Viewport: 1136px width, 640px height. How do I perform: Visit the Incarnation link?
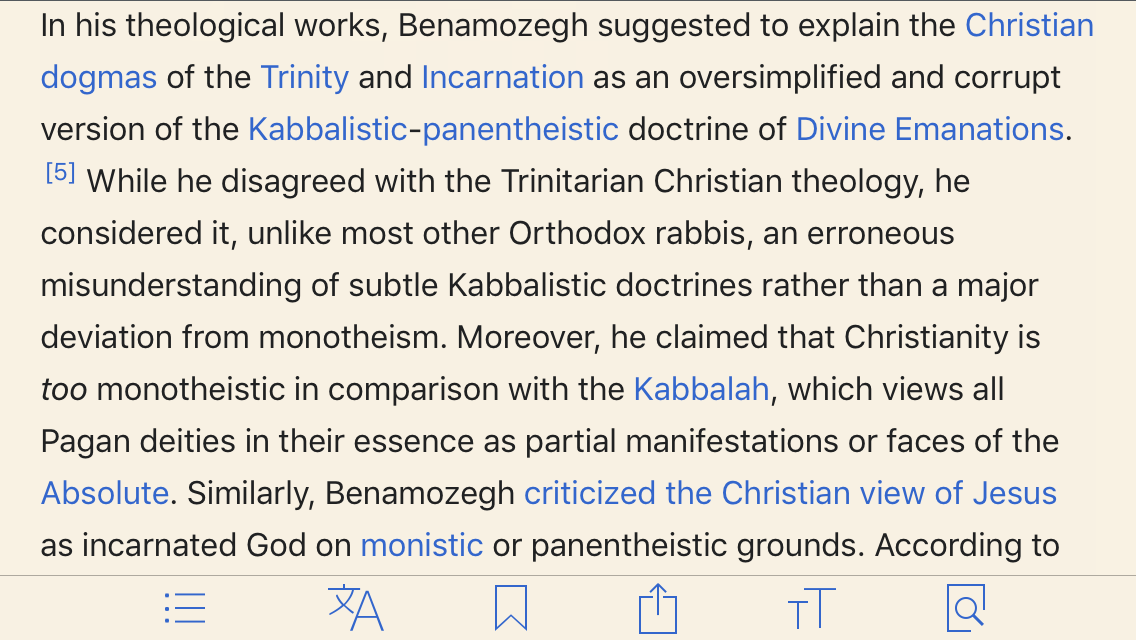[502, 77]
